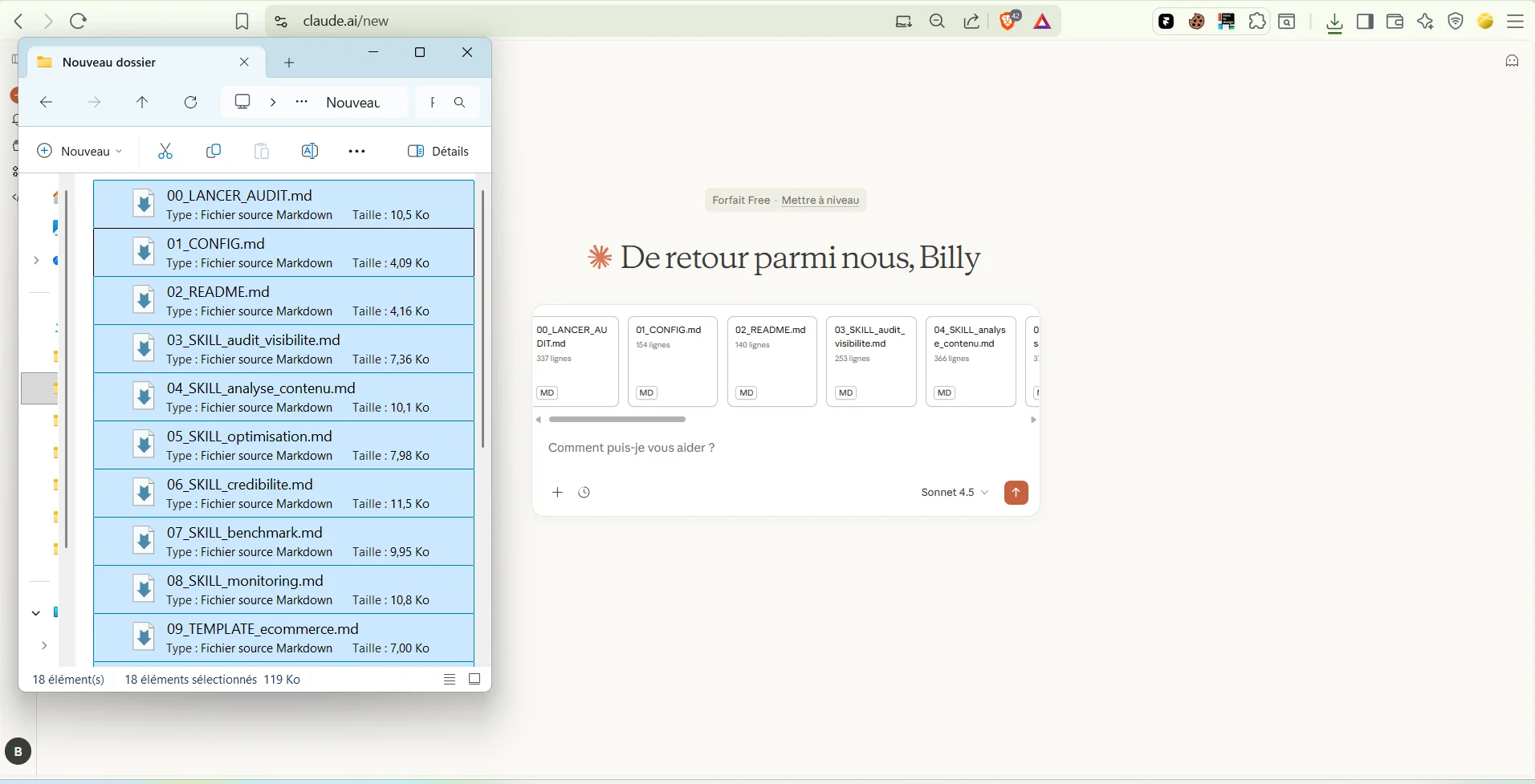Image resolution: width=1535 pixels, height=784 pixels.
Task: Select the 06_SKILL_credibilite.md file
Action: 283,494
